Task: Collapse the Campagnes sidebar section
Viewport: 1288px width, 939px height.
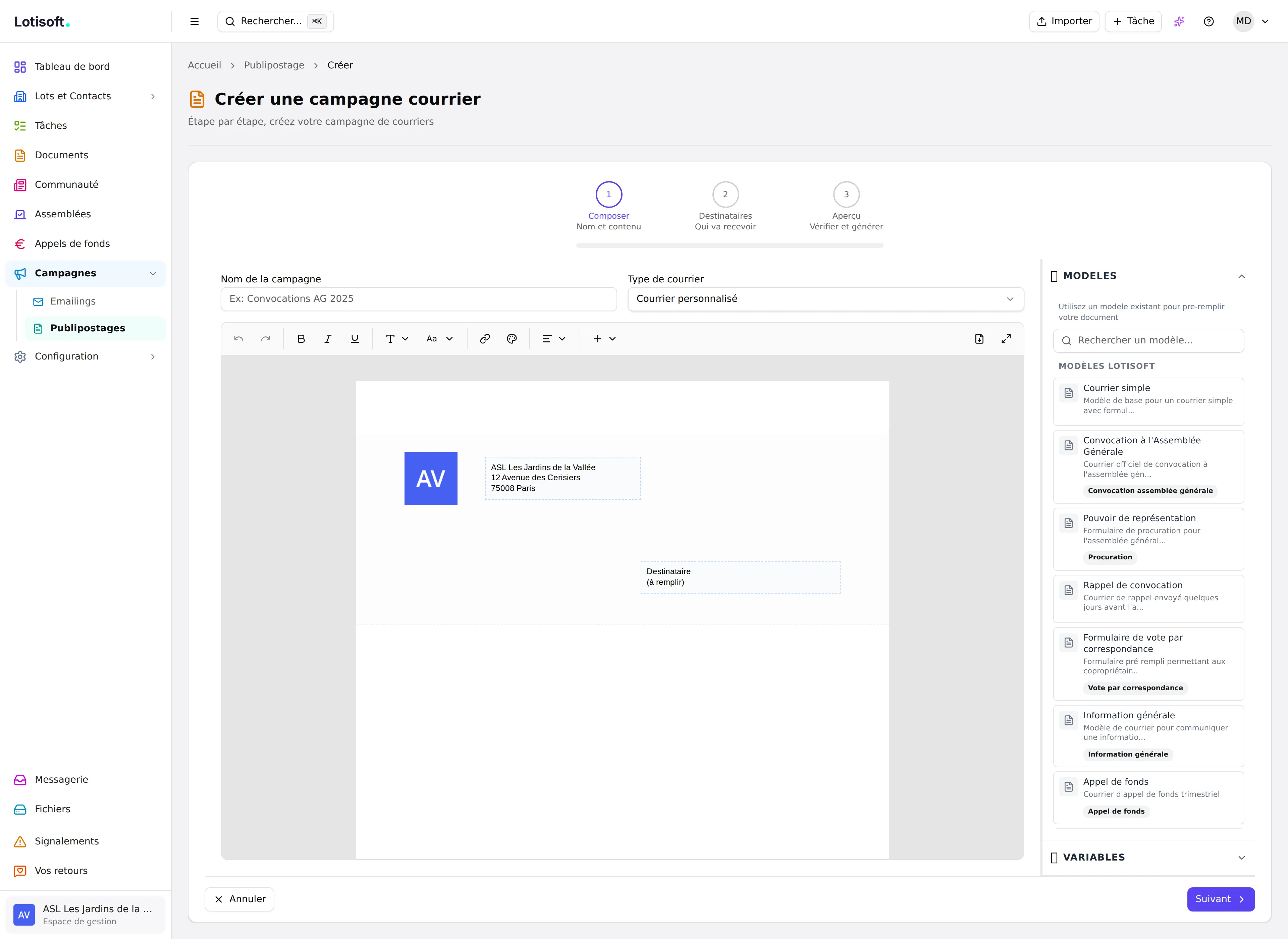Action: tap(85, 273)
